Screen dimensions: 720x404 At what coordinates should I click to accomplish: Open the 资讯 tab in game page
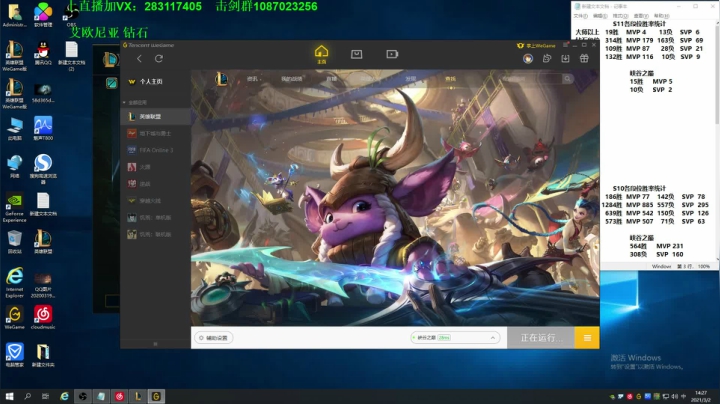point(252,79)
